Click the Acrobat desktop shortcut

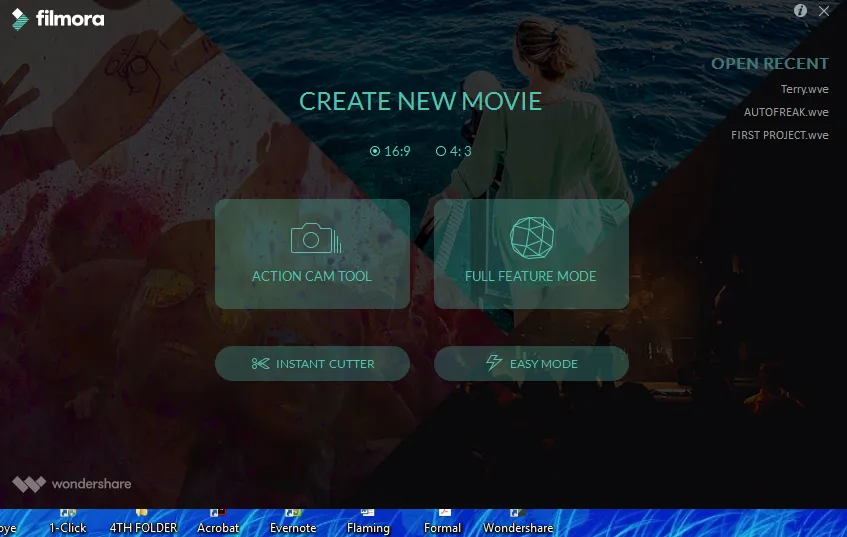(x=218, y=523)
